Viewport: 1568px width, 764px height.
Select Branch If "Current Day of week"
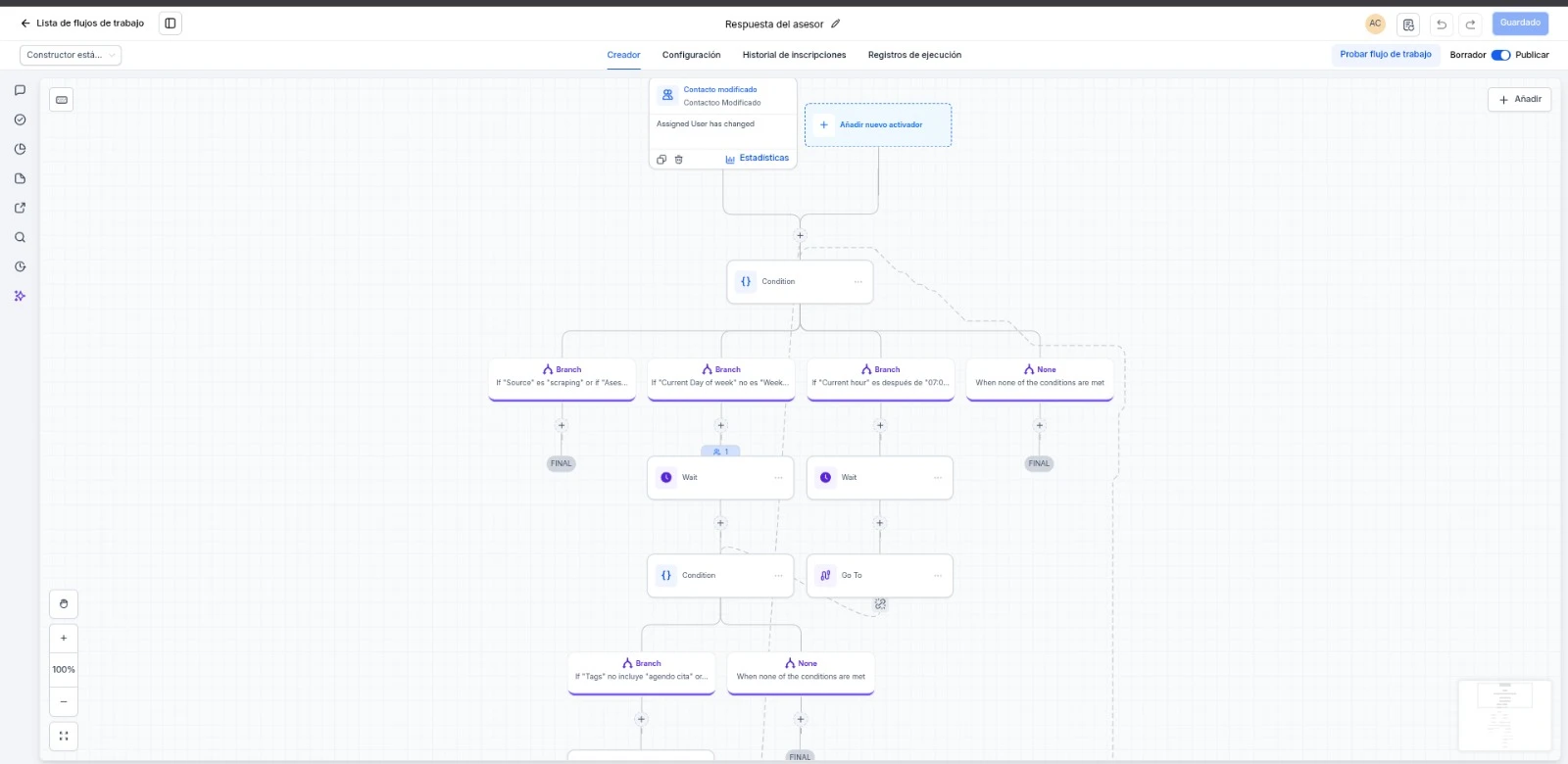(720, 379)
